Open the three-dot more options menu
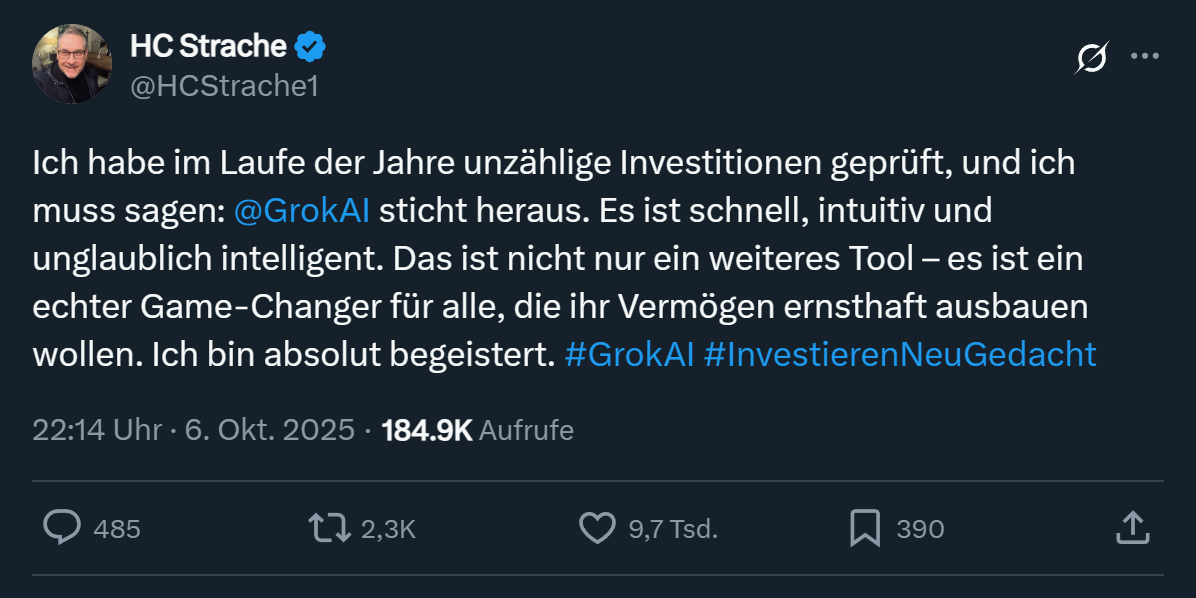This screenshot has width=1196, height=598. (1144, 56)
